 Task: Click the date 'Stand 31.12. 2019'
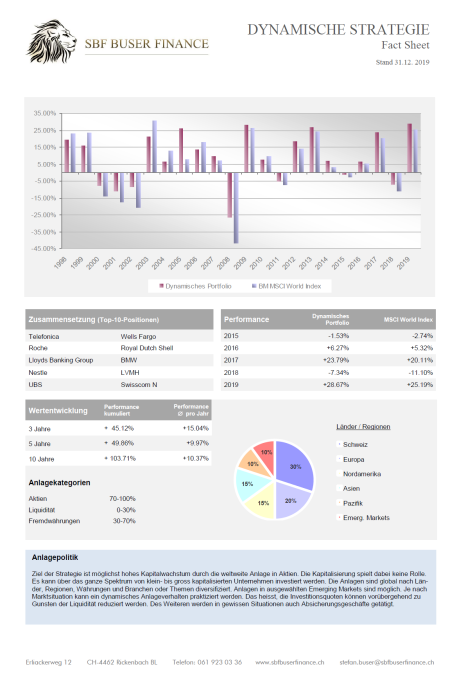pos(403,62)
